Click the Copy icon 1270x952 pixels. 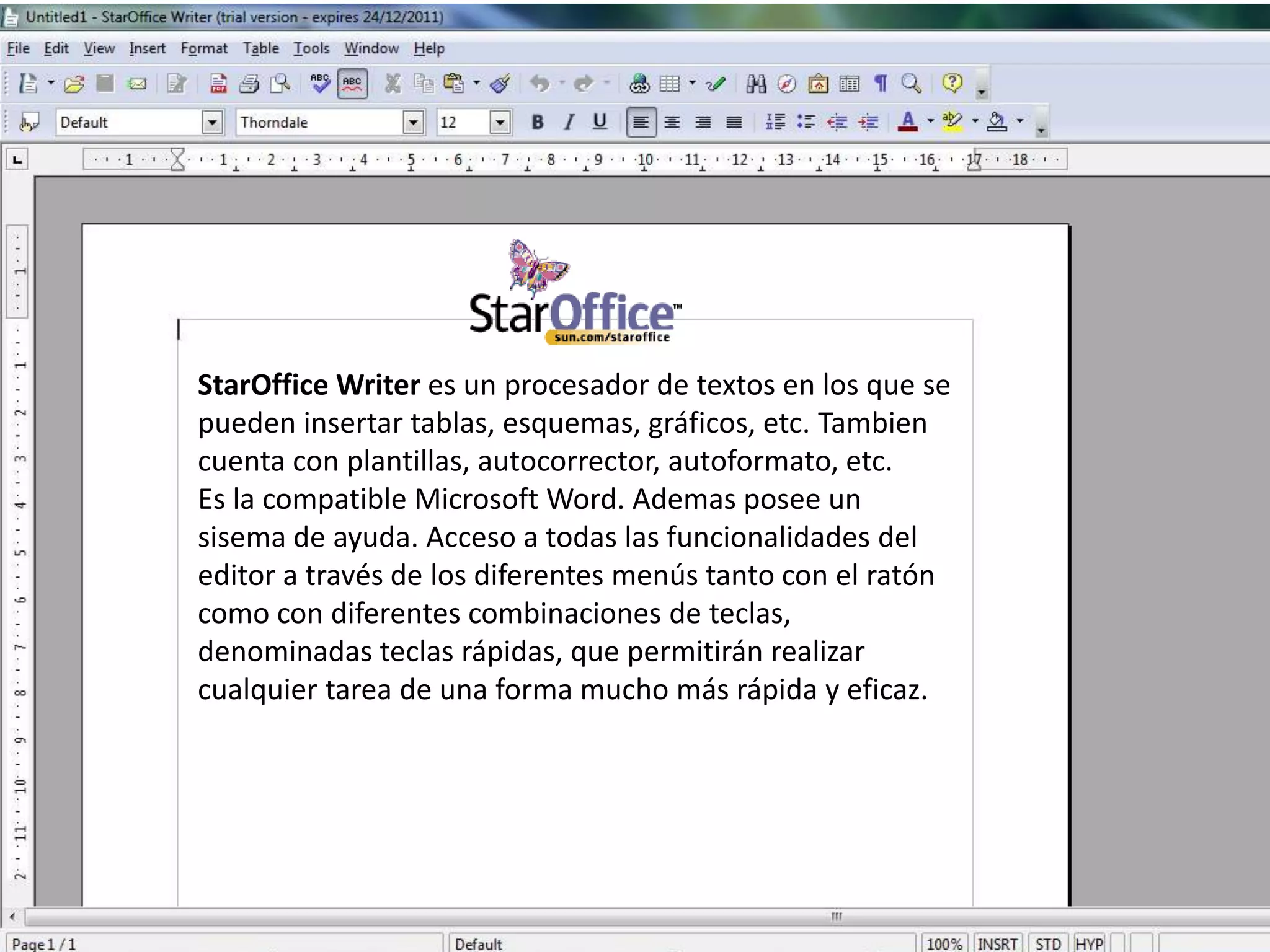424,83
